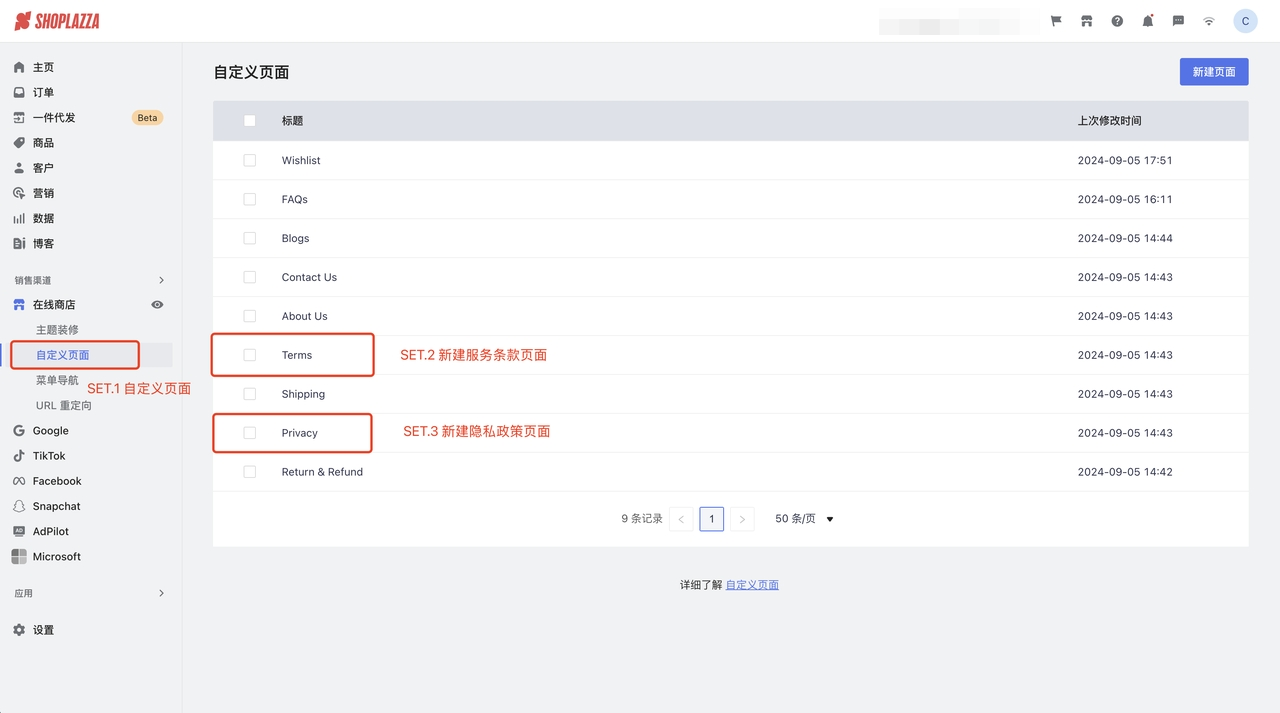Click the wifi status icon

point(1209,21)
